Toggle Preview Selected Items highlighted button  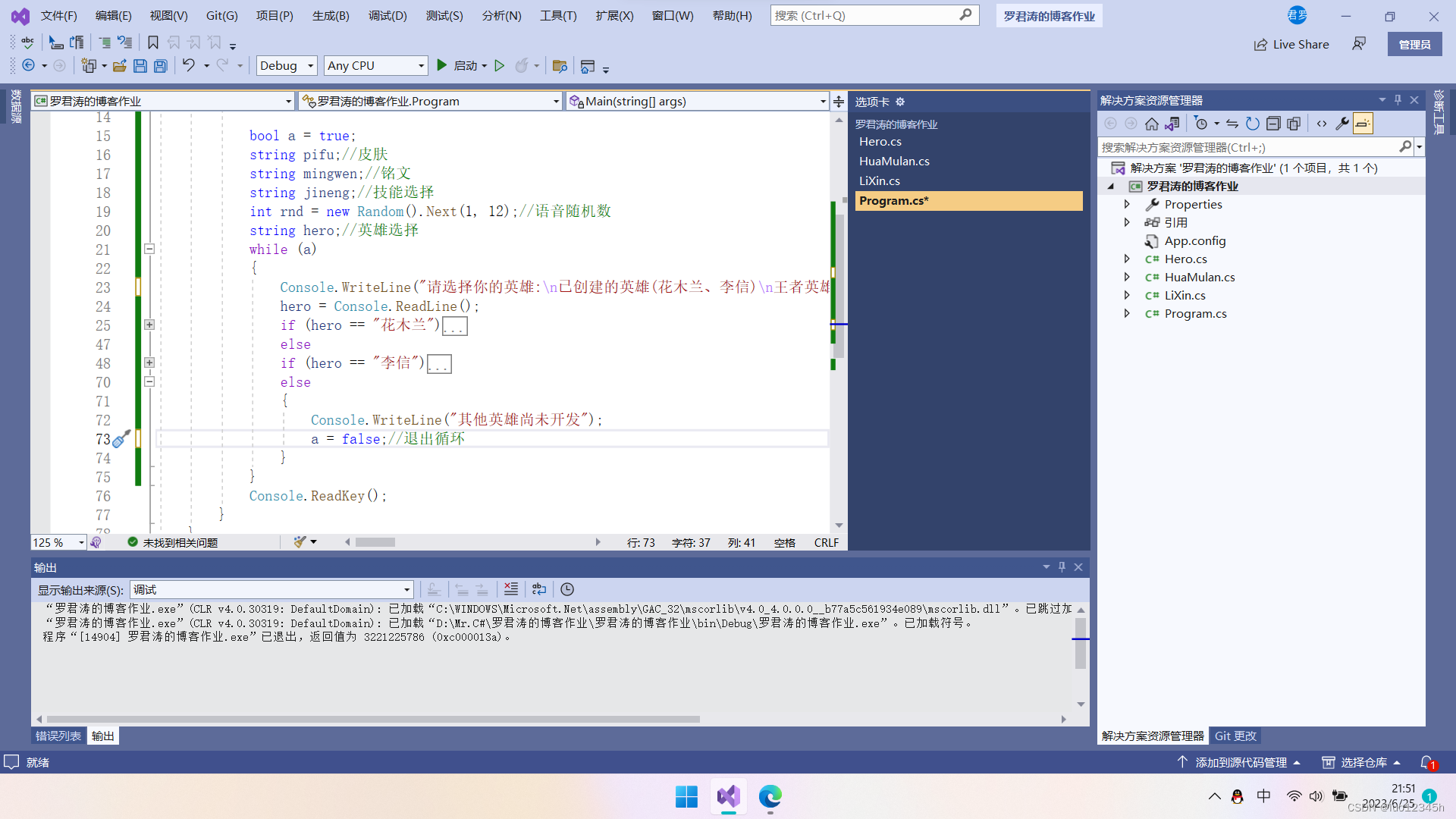click(x=1363, y=124)
